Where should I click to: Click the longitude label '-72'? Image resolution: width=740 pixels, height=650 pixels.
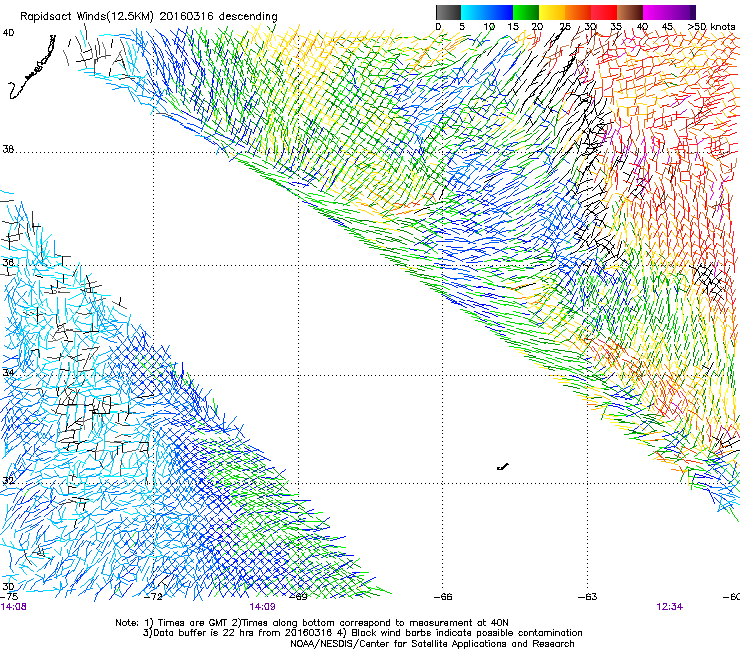tap(153, 597)
